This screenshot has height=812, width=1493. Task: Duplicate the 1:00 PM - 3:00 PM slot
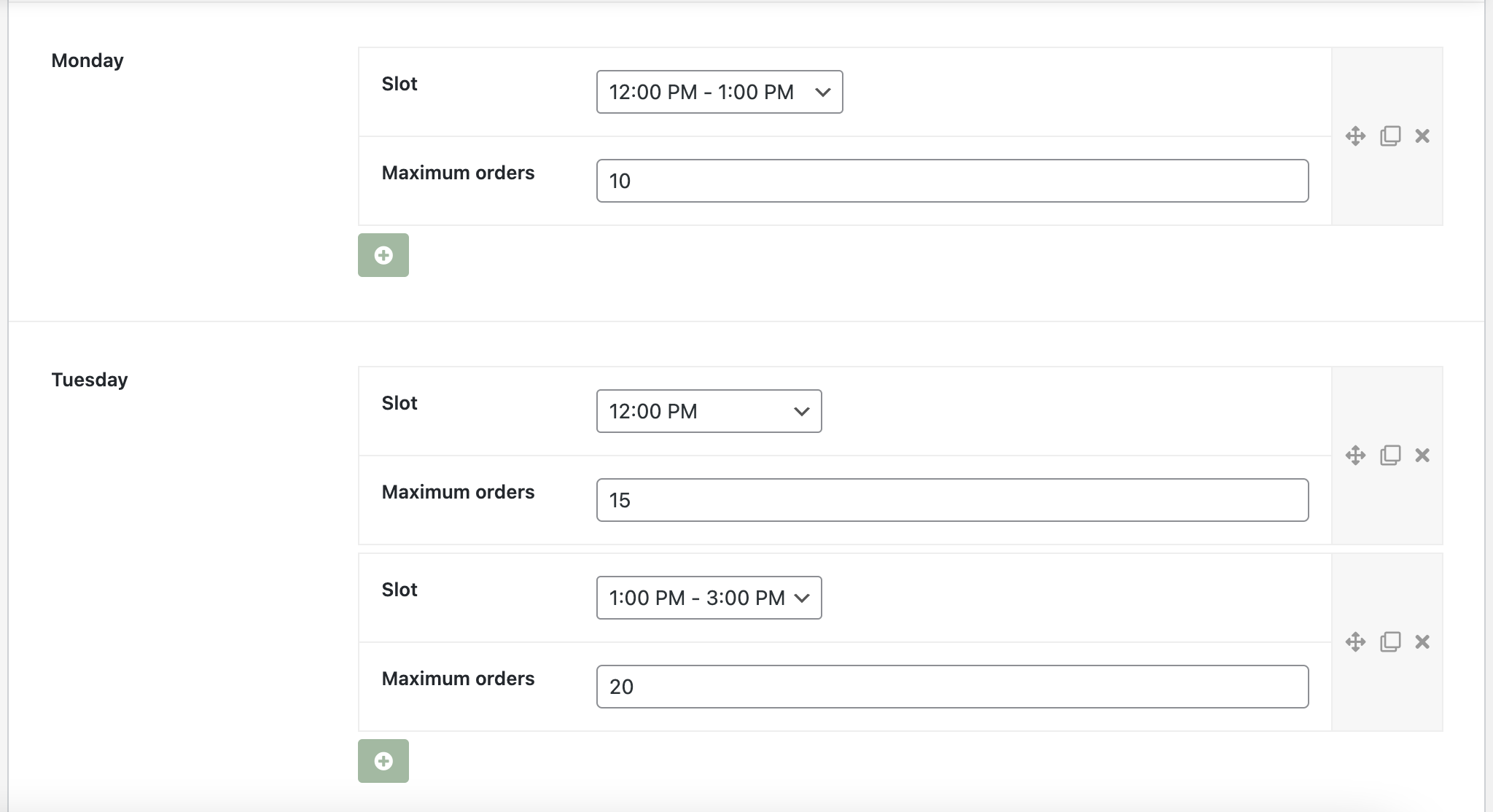coord(1390,642)
